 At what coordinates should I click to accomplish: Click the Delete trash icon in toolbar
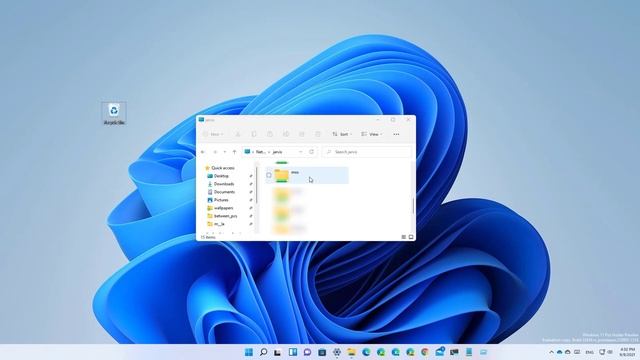(318, 134)
